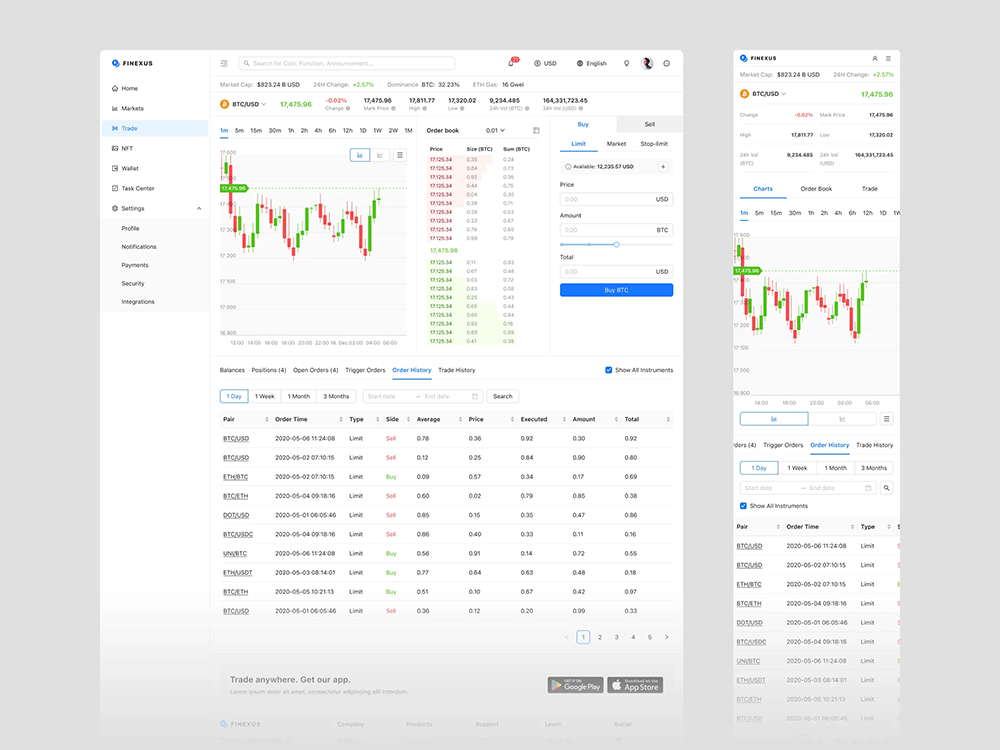This screenshot has height=750, width=1000.
Task: Click the location pin icon in top bar
Action: 627,63
